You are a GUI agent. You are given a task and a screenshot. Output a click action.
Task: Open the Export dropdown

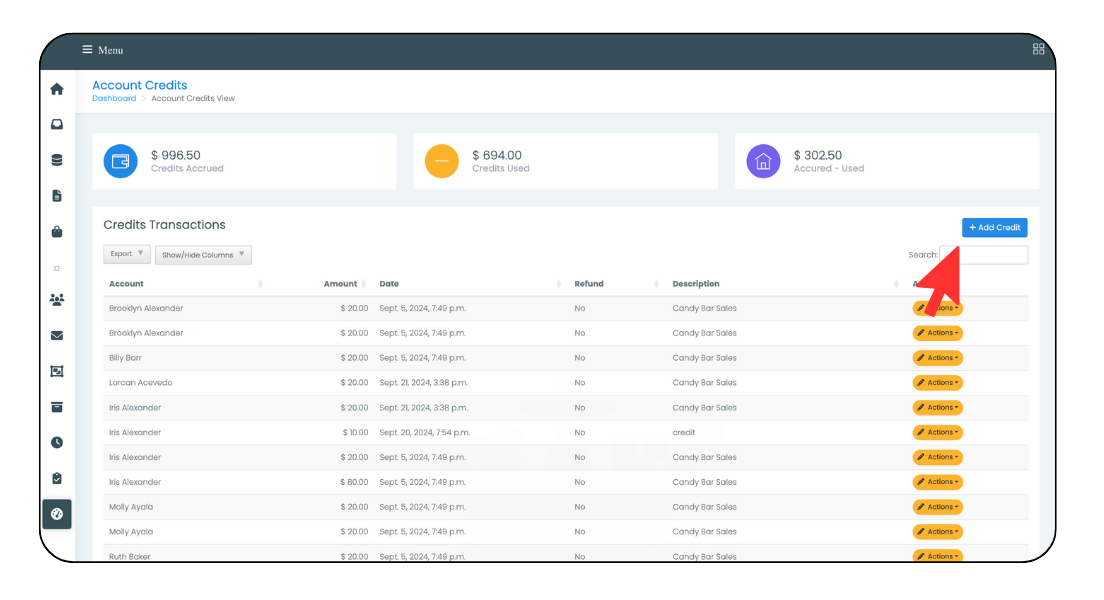127,254
